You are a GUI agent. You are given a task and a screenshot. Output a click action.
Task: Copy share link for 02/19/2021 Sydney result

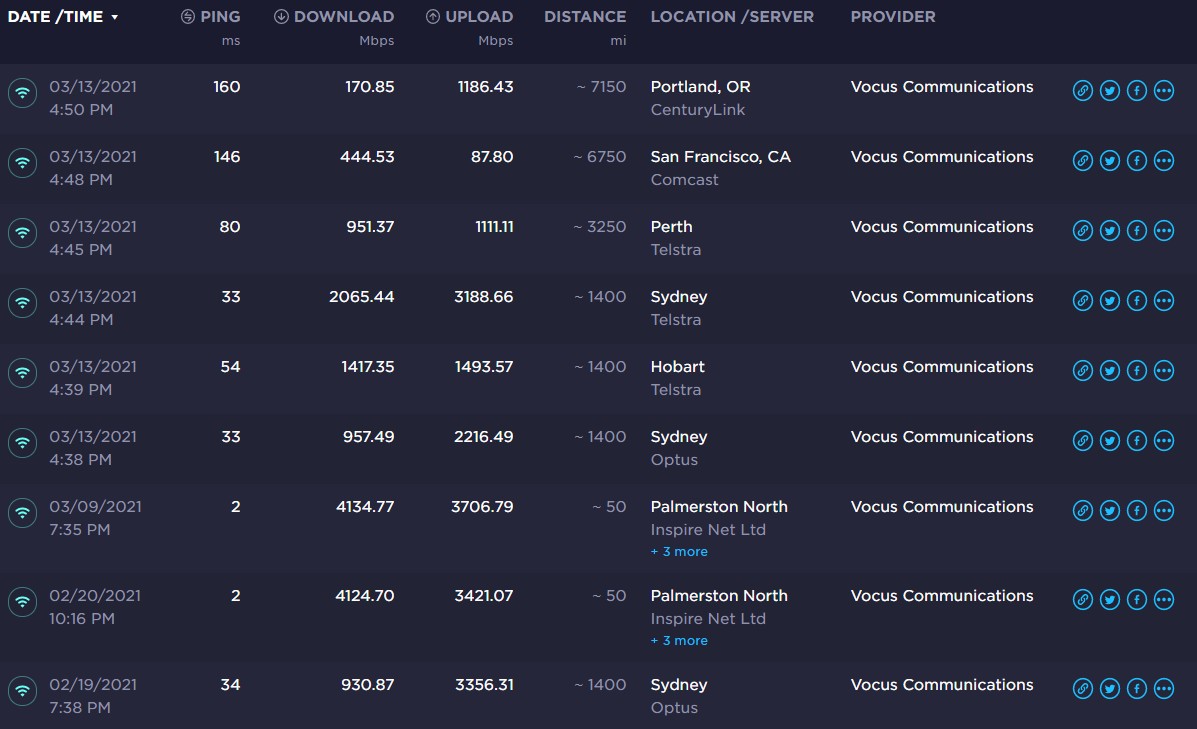point(1082,689)
